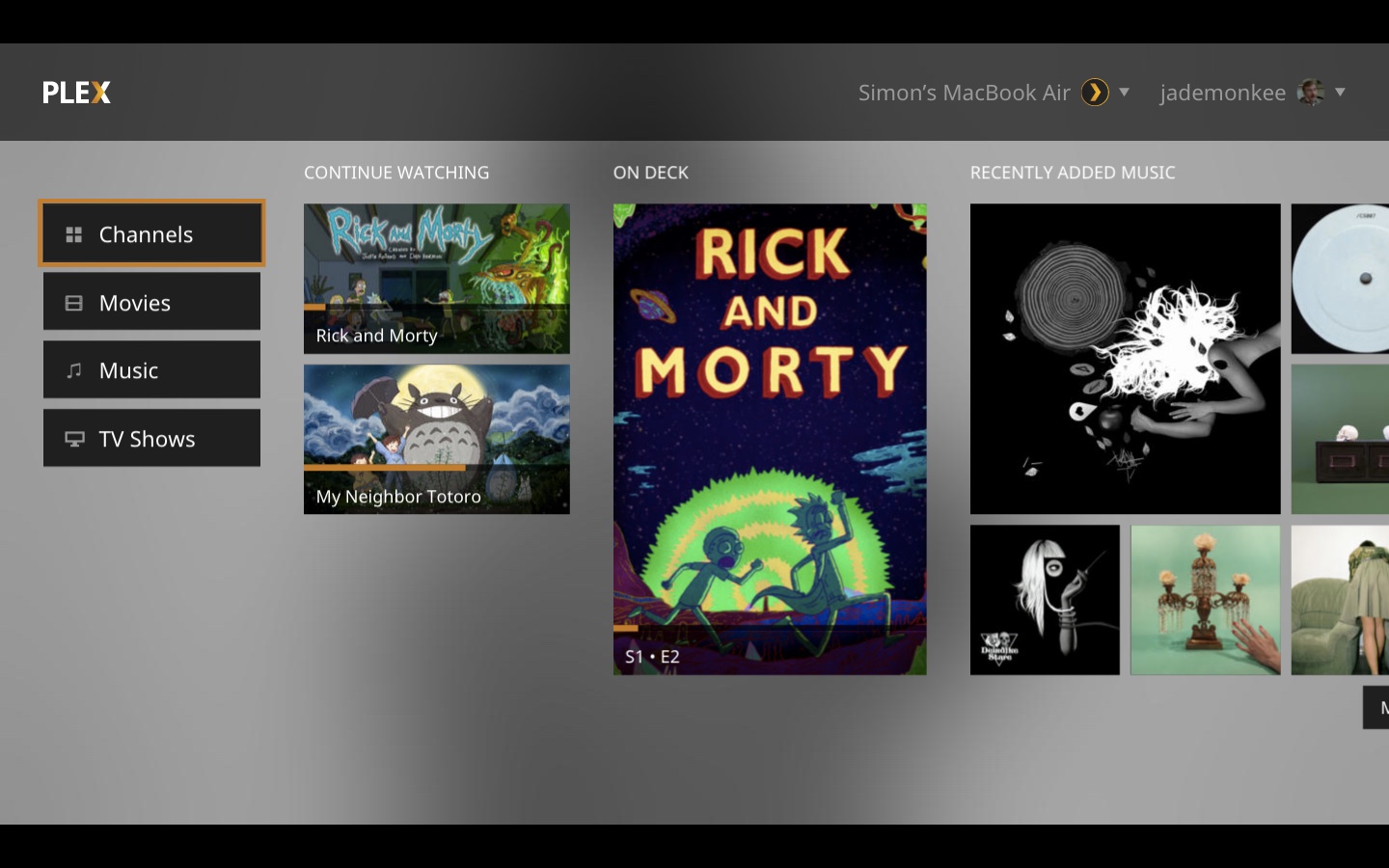The image size is (1389, 868).
Task: Click the Continue Watching heading
Action: (x=396, y=173)
